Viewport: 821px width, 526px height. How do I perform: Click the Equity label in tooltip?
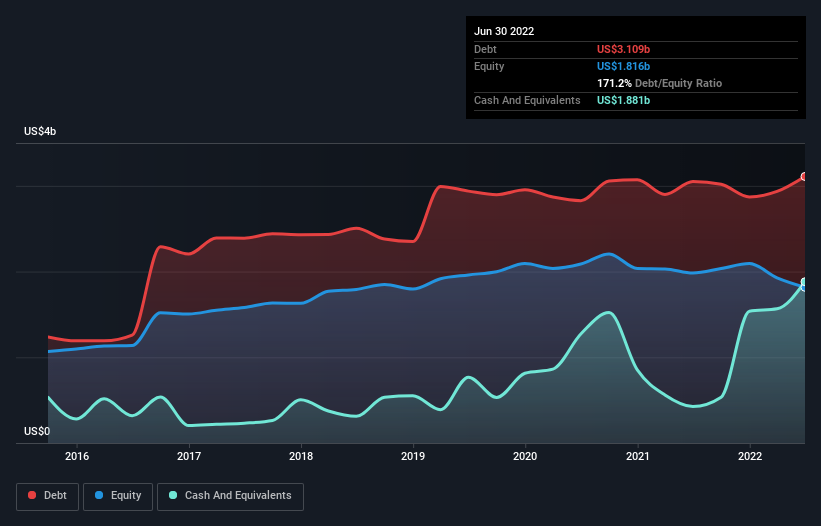(x=489, y=66)
